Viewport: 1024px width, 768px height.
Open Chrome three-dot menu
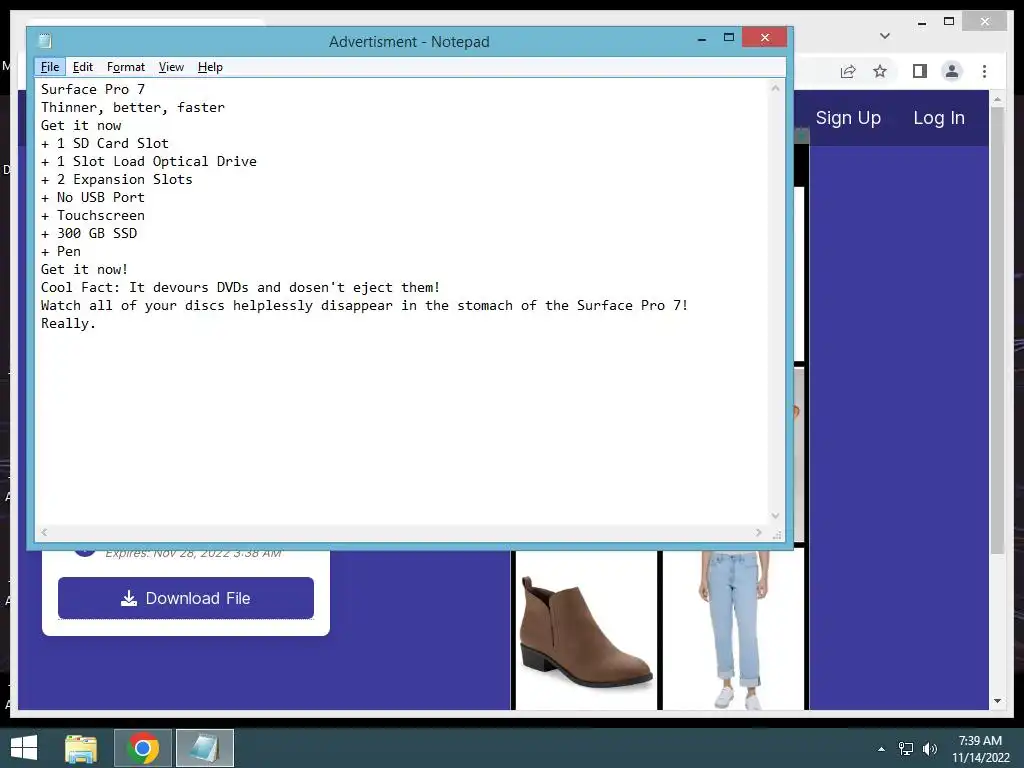click(x=984, y=71)
